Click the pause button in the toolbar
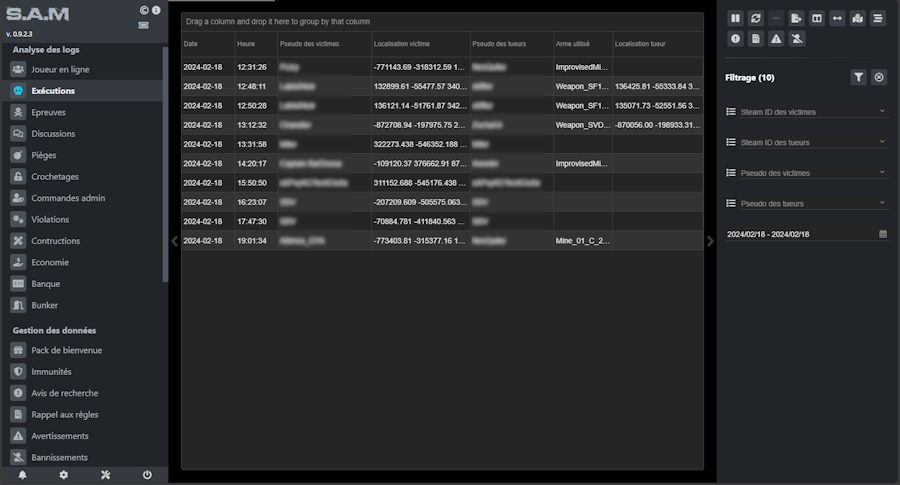Image resolution: width=900 pixels, height=485 pixels. [x=736, y=18]
